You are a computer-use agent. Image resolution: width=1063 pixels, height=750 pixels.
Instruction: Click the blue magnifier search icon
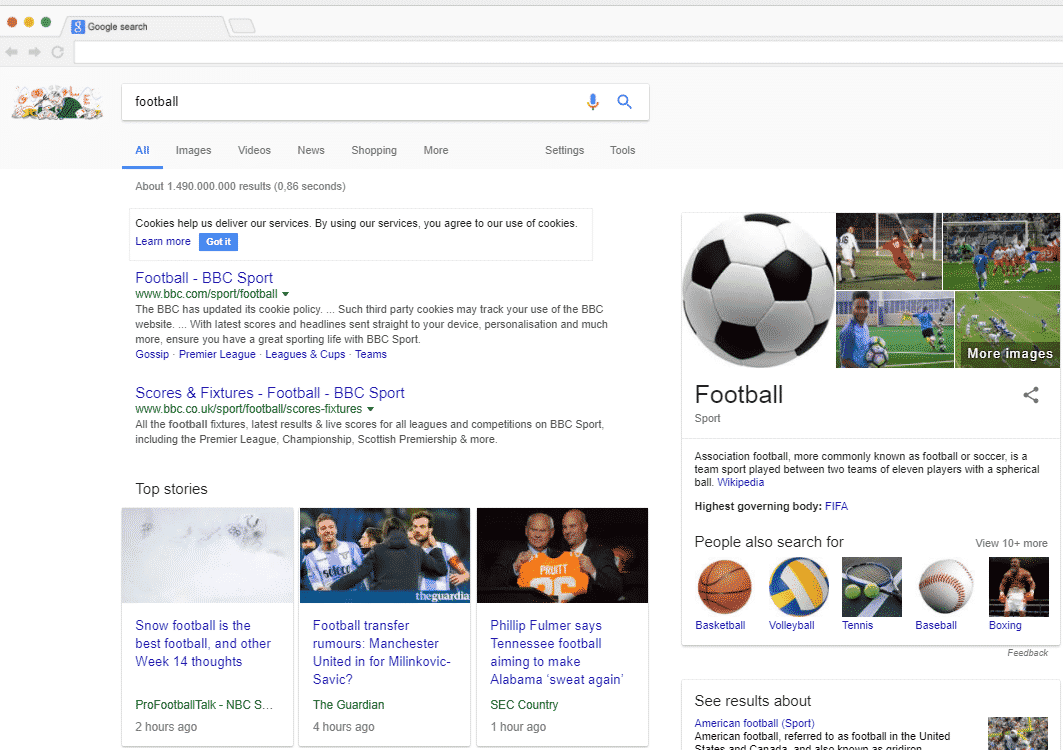624,102
